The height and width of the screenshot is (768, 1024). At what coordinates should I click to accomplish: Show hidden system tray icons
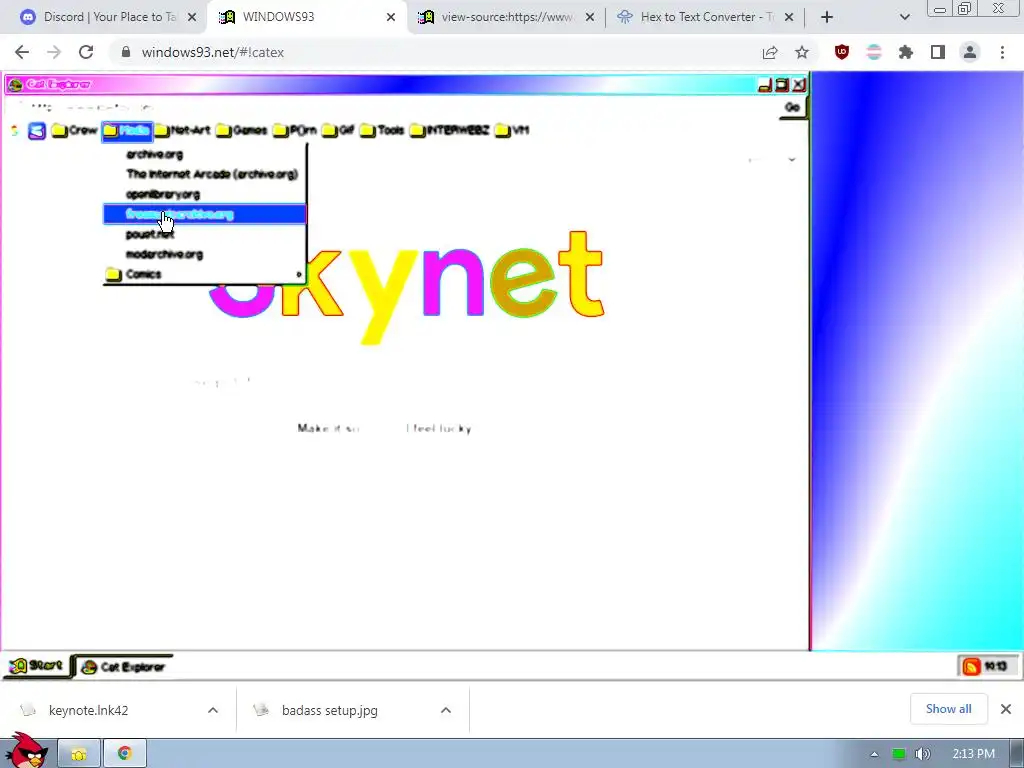[x=874, y=754]
